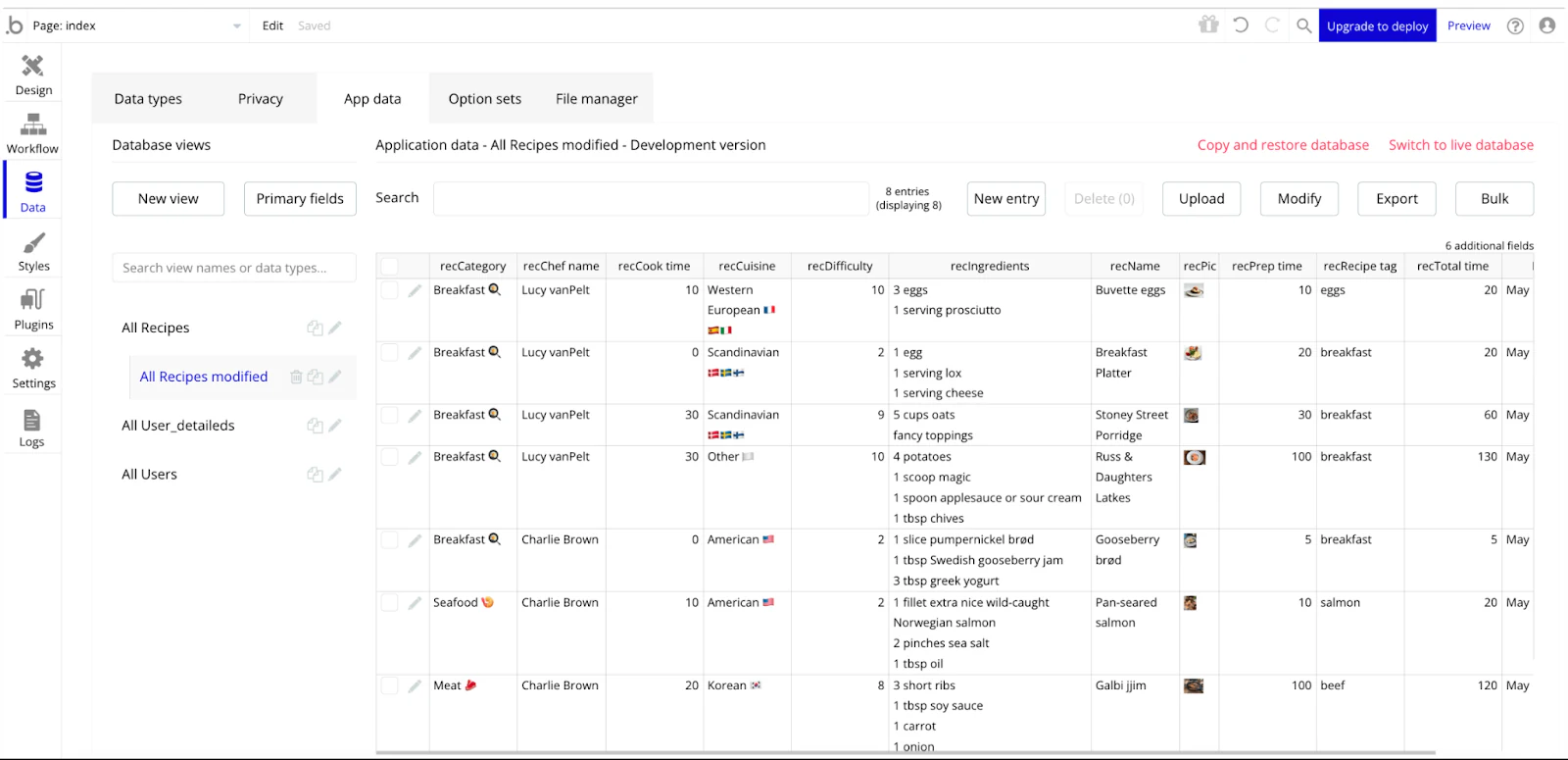Click the Upgrade to deploy button
The image size is (1568, 760).
coord(1378,25)
